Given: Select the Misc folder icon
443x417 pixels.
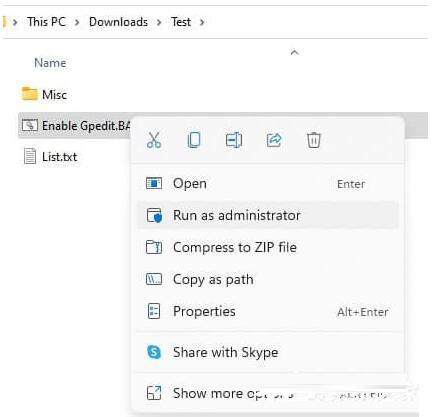Looking at the screenshot, I should pyautogui.click(x=30, y=94).
